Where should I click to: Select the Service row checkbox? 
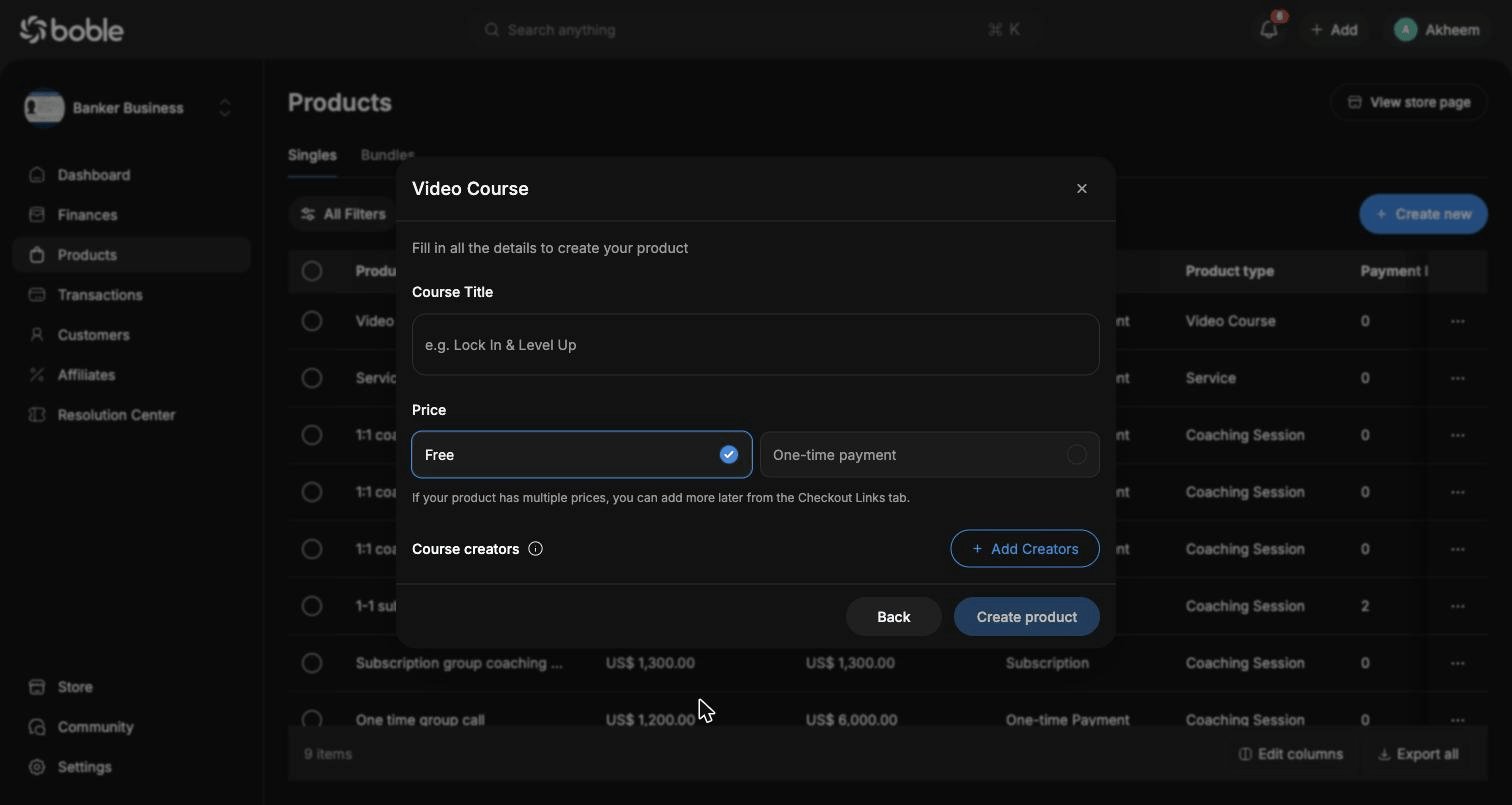(312, 378)
